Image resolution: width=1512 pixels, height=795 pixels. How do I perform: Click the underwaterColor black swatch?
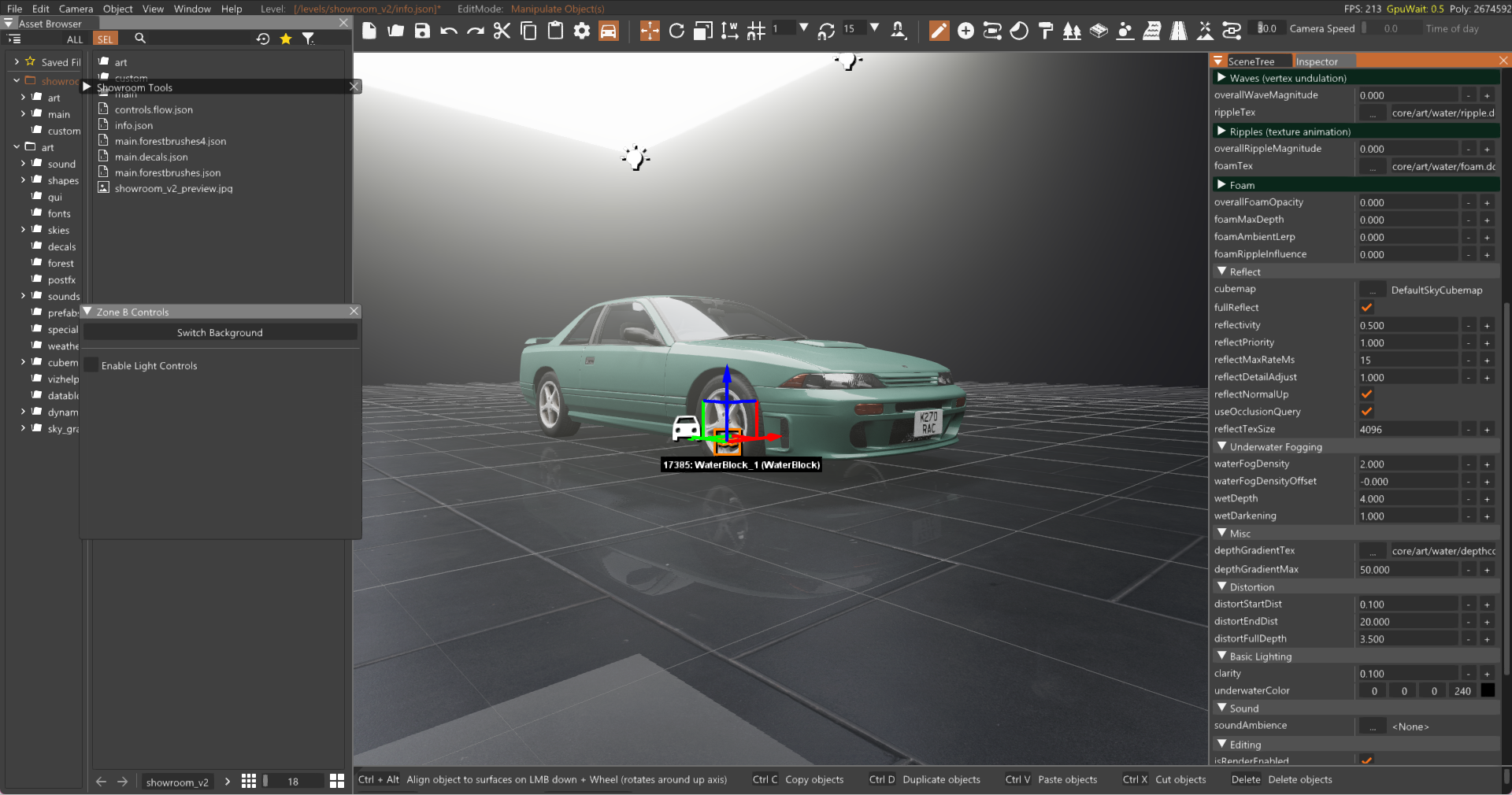pyautogui.click(x=1488, y=690)
